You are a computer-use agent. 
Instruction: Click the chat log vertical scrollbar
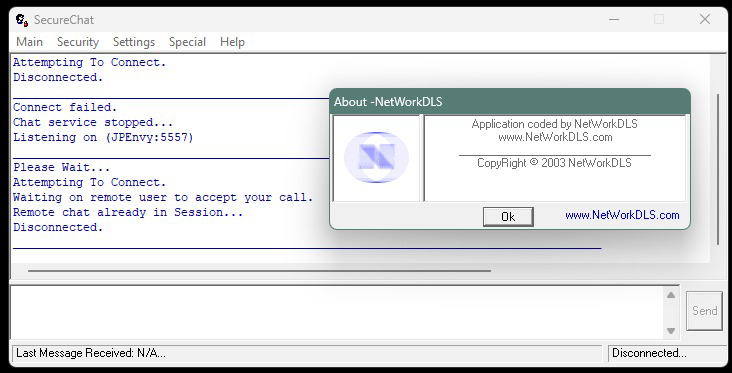[718, 169]
